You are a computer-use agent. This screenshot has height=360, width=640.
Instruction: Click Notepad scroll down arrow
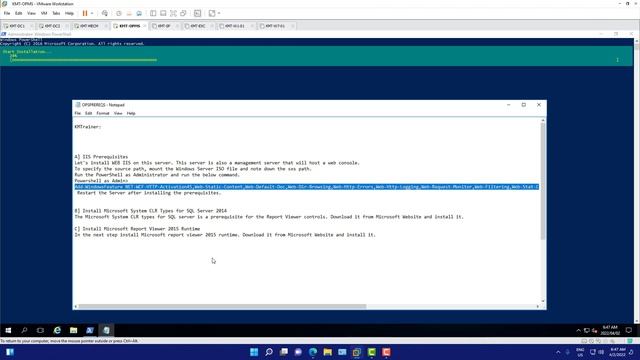[543, 301]
